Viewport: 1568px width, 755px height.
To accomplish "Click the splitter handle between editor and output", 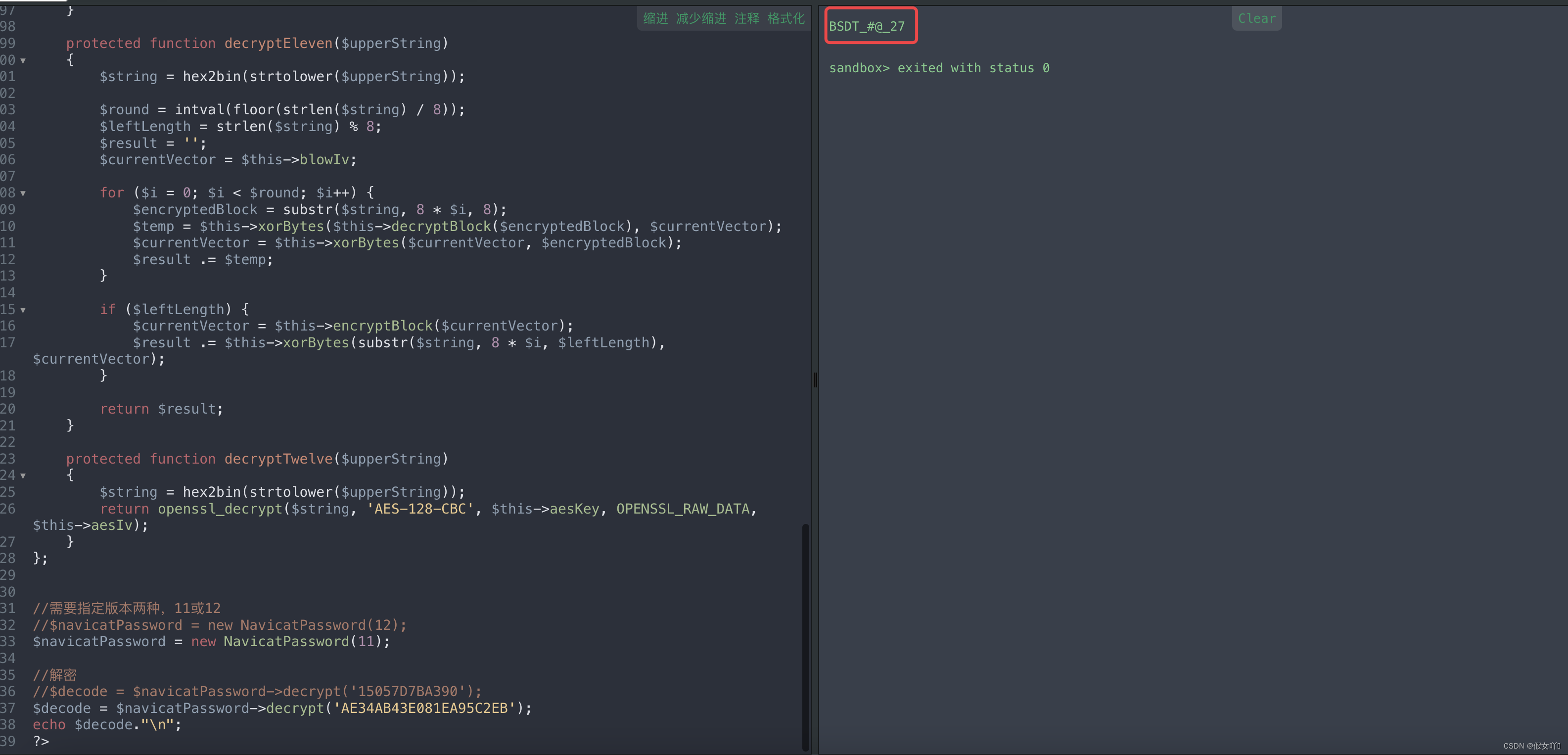I will tap(815, 380).
